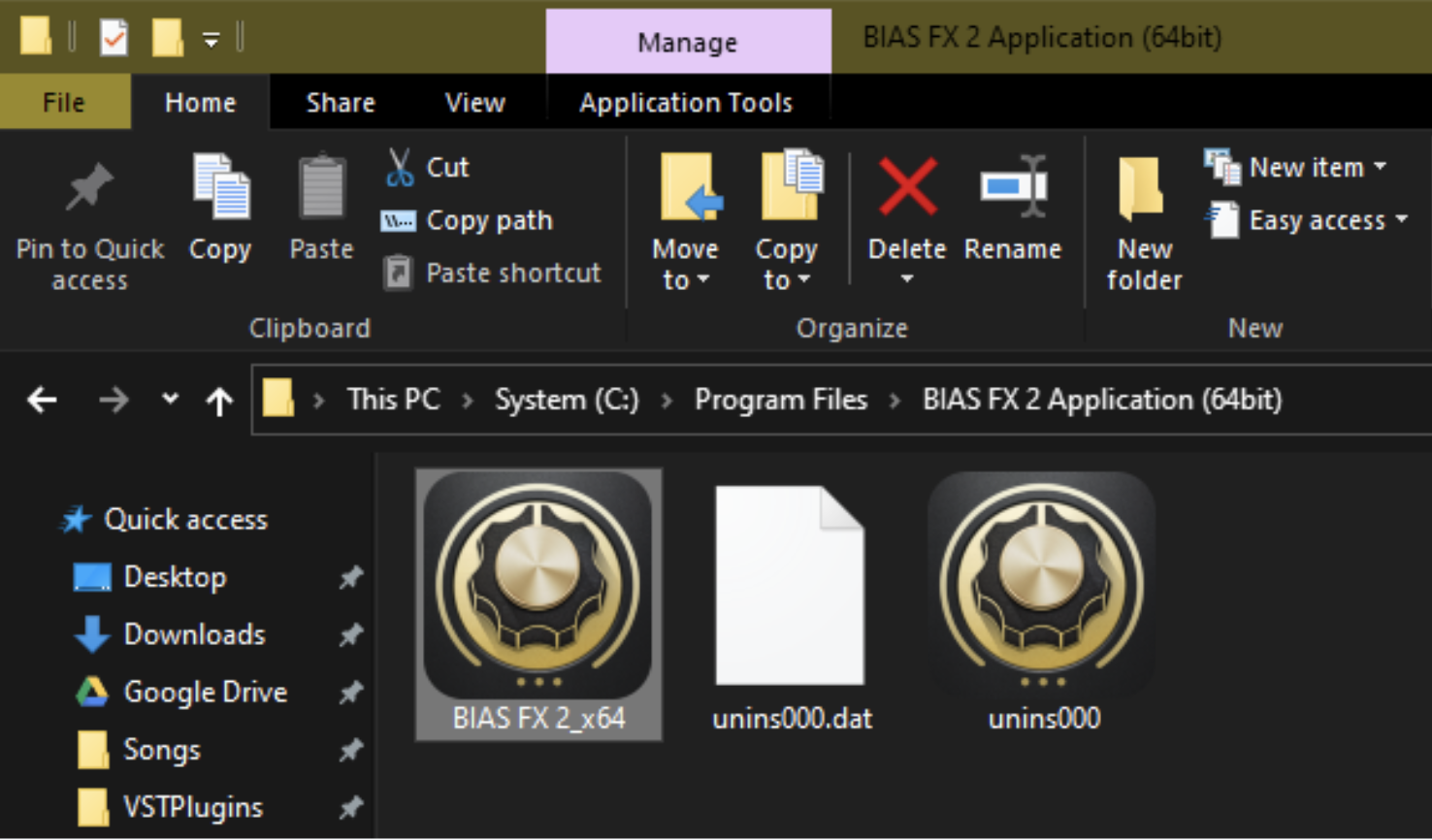Click the Copy icon in Clipboard group
Viewport: 1432px width, 840px height.
221,186
